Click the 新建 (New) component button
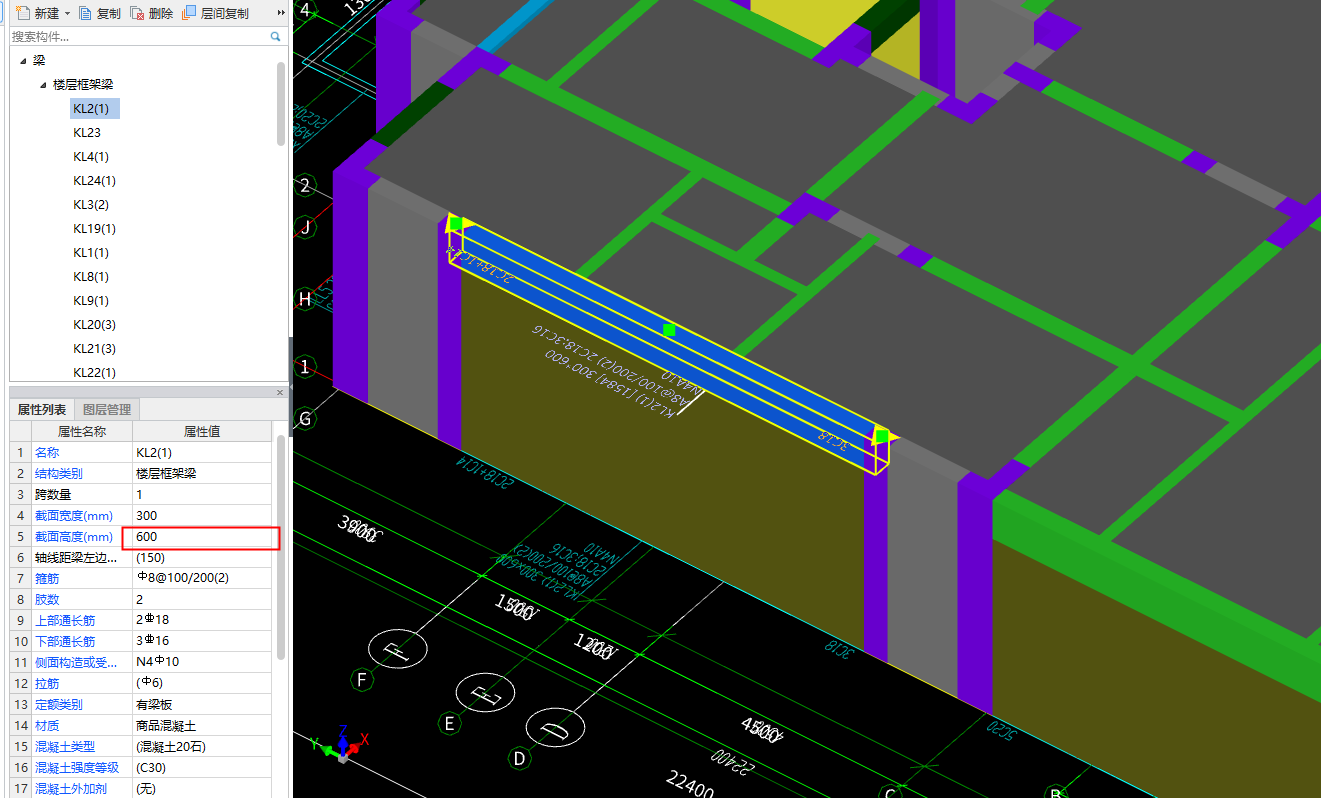 coord(36,13)
